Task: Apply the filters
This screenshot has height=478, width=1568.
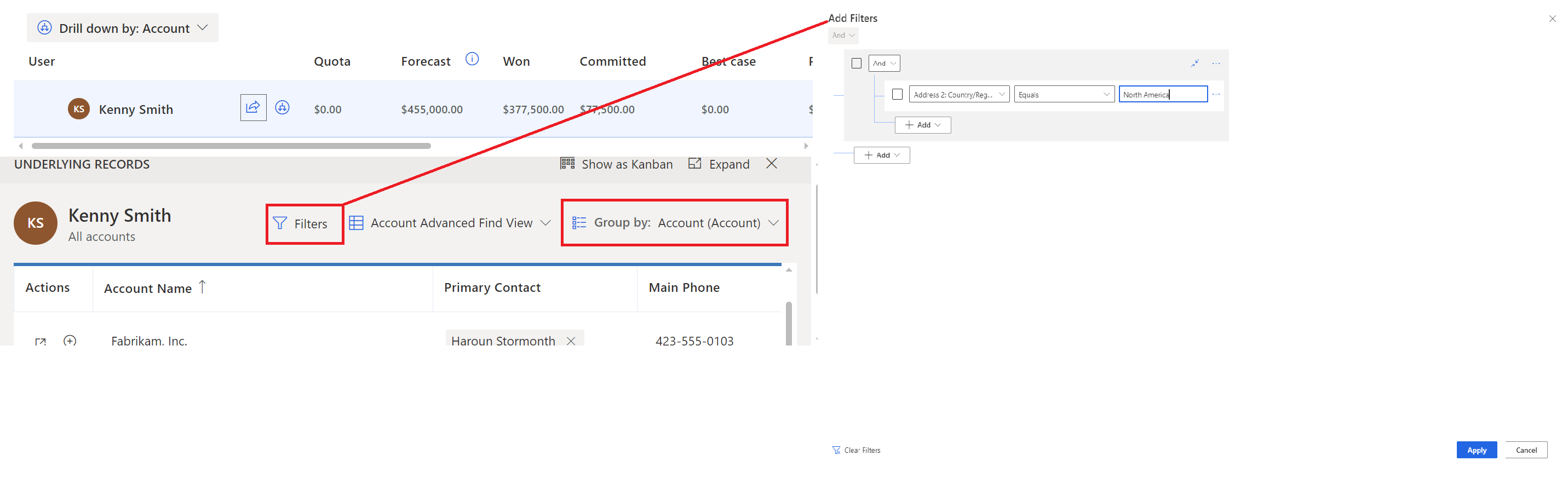Action: (1477, 451)
